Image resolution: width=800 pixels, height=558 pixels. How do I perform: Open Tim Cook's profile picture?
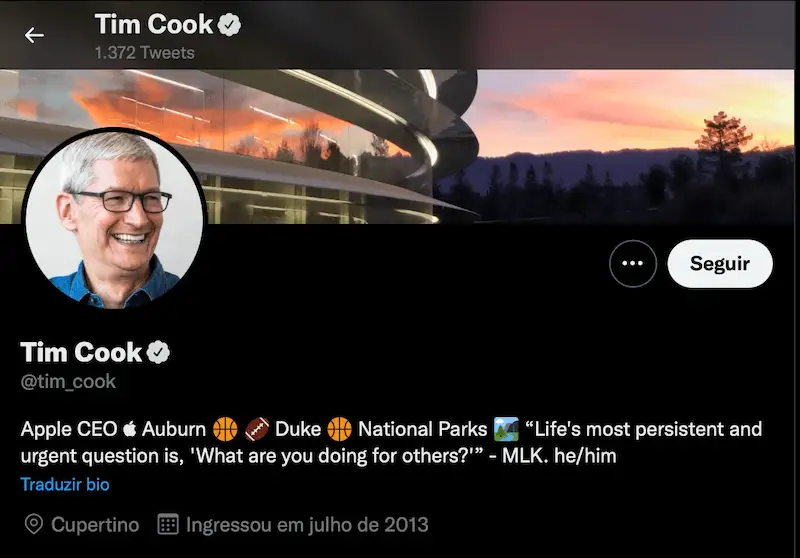(114, 218)
